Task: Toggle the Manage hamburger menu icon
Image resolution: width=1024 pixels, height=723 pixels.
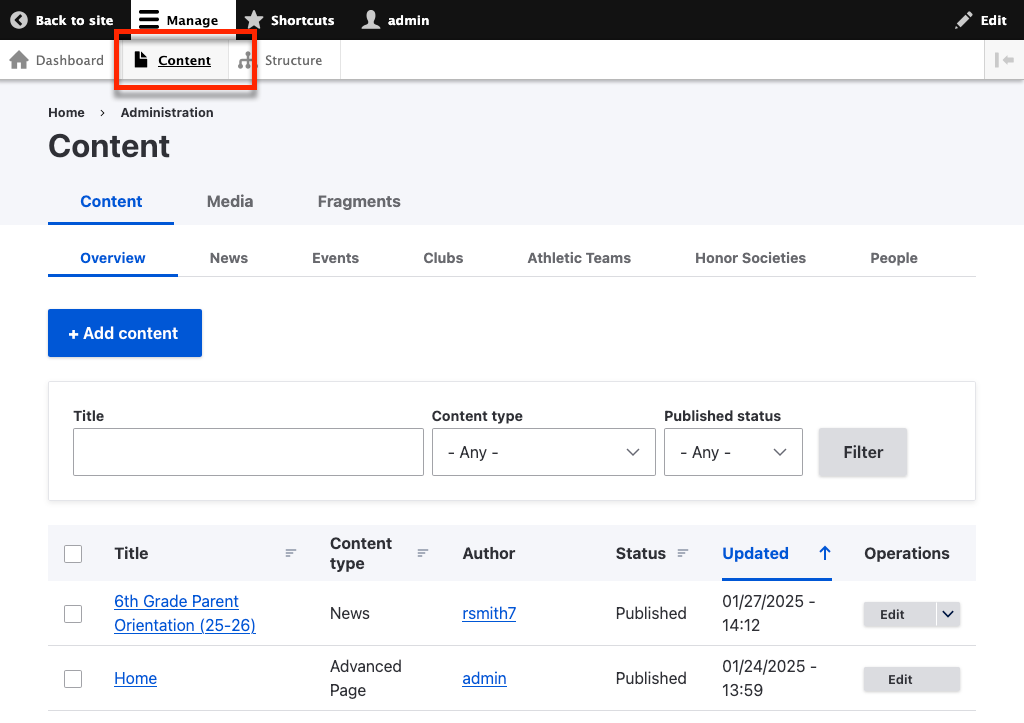Action: 149,20
